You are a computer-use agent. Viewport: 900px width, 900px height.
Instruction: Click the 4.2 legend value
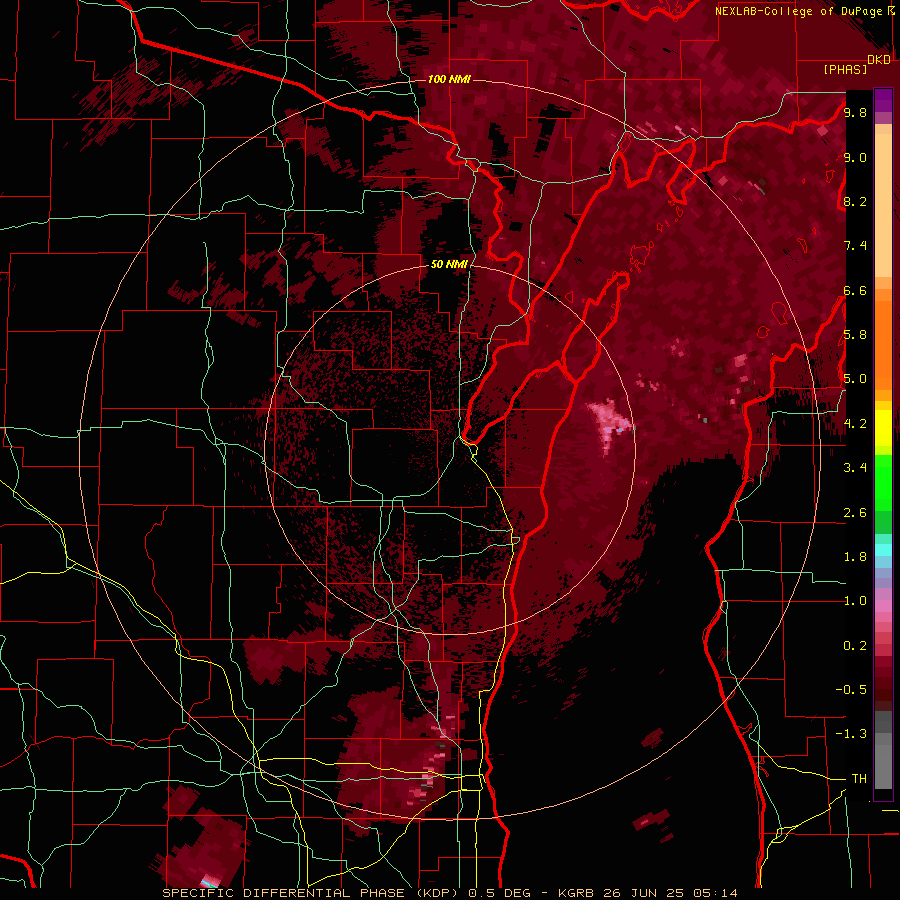[855, 424]
